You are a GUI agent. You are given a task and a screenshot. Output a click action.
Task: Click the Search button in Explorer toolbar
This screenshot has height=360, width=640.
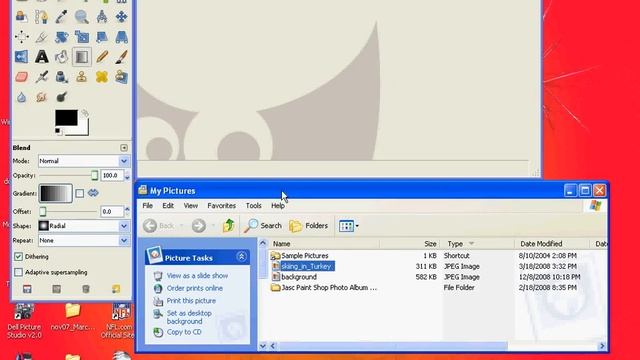click(x=263, y=226)
